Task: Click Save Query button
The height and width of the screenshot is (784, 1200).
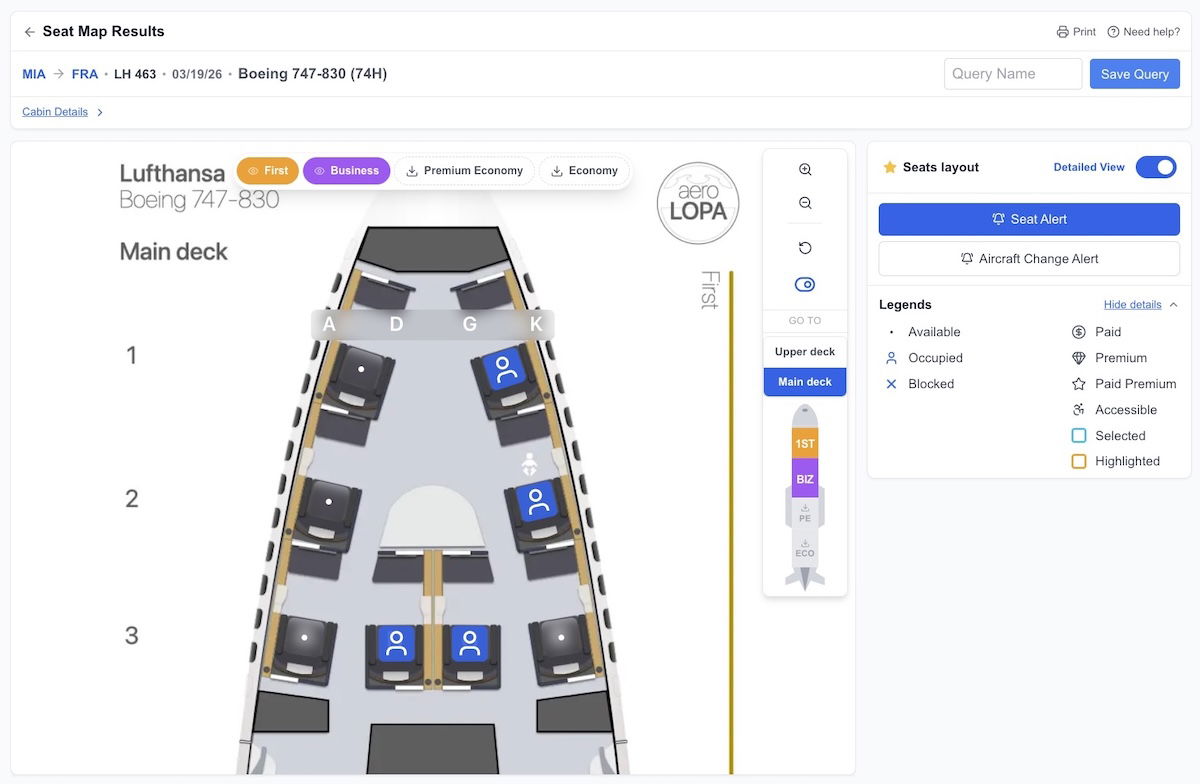Action: pyautogui.click(x=1134, y=74)
